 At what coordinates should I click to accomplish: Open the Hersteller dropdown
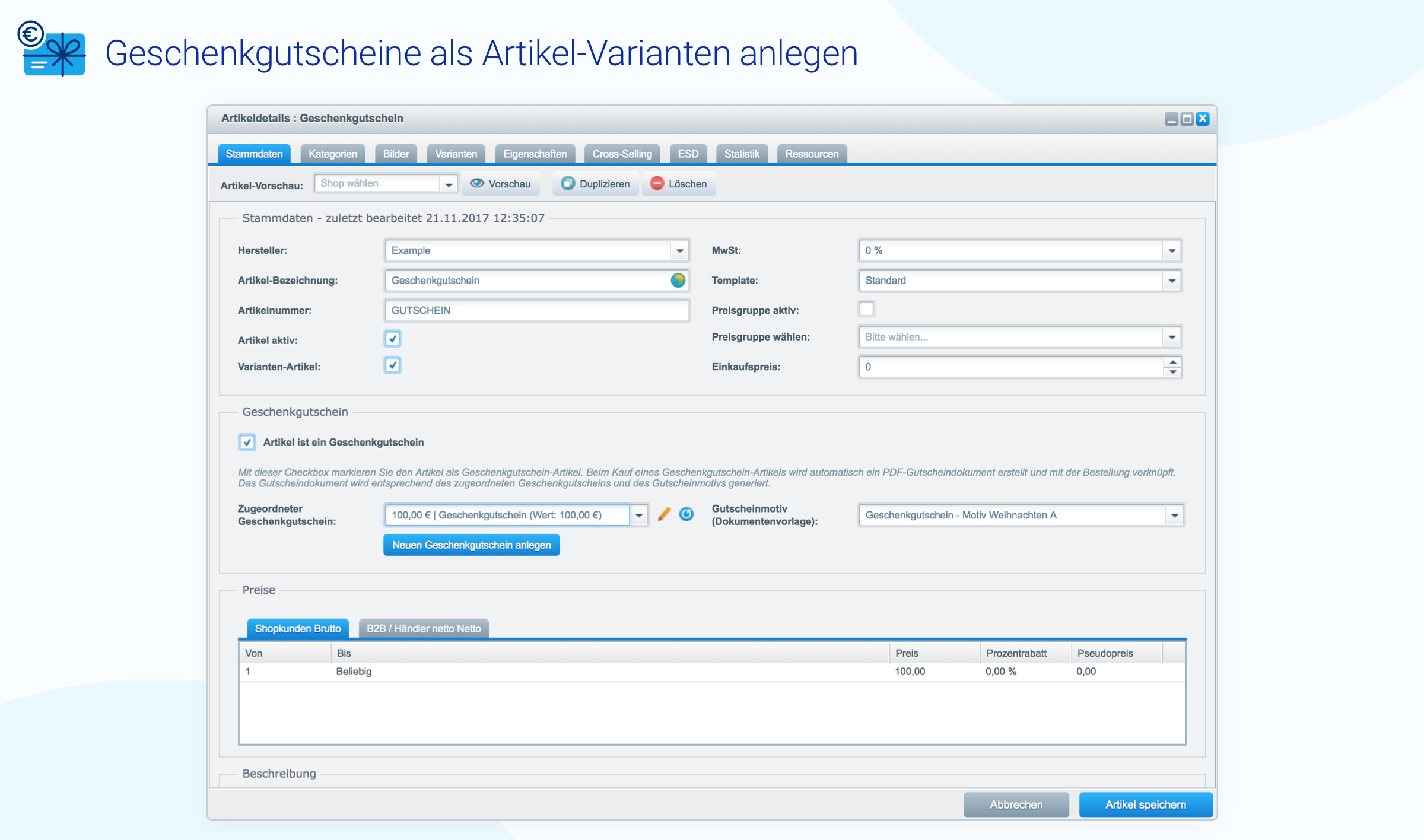coord(679,250)
